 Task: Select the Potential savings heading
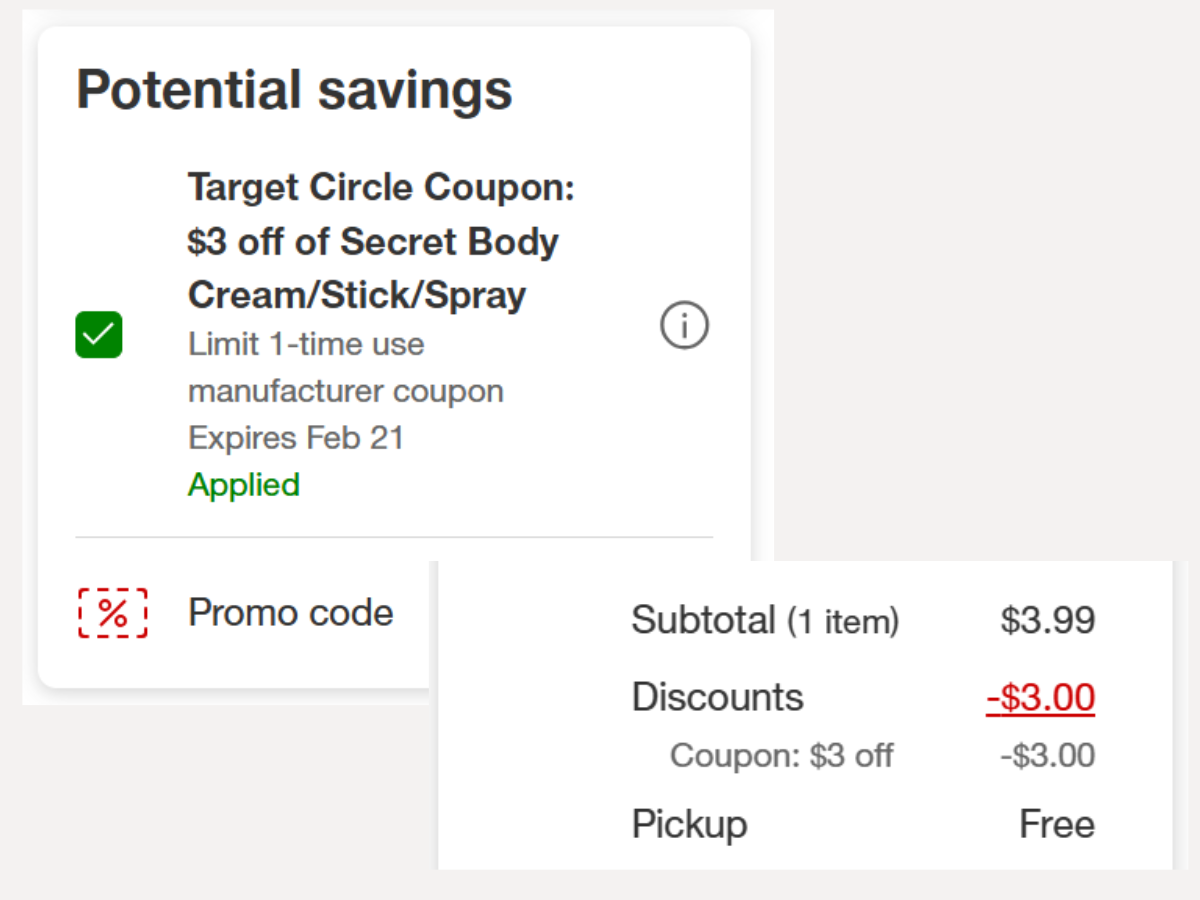[294, 89]
